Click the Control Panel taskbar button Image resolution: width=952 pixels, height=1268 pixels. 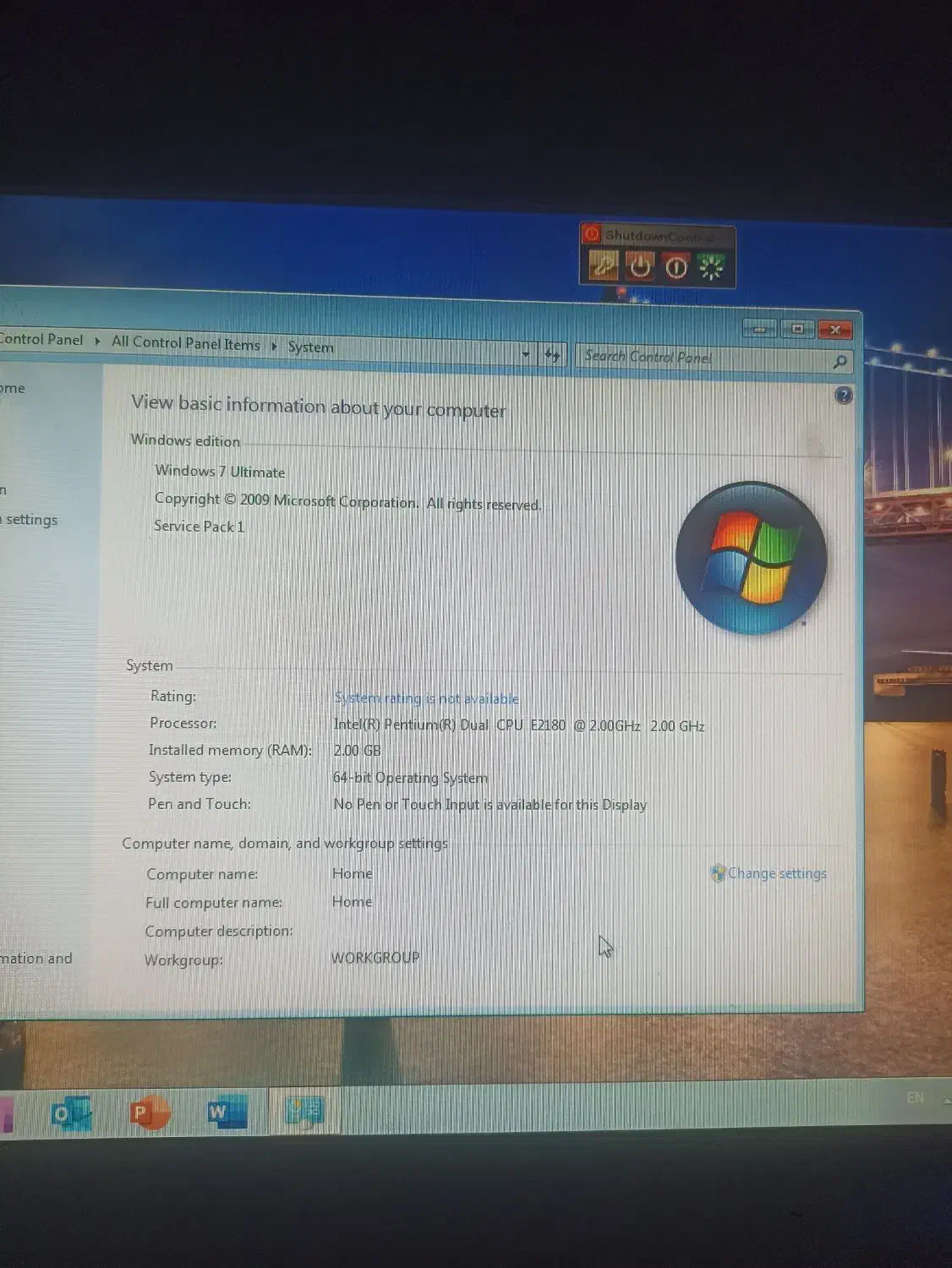pos(304,1111)
